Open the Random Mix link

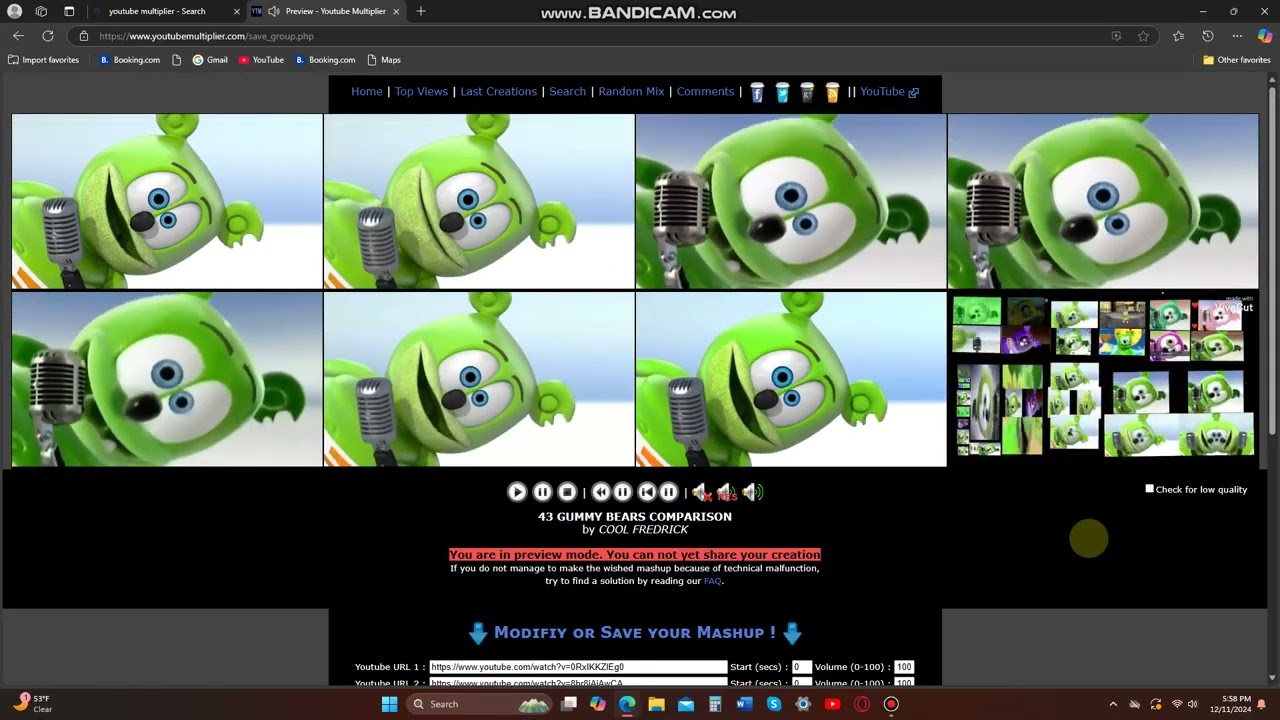click(x=631, y=91)
